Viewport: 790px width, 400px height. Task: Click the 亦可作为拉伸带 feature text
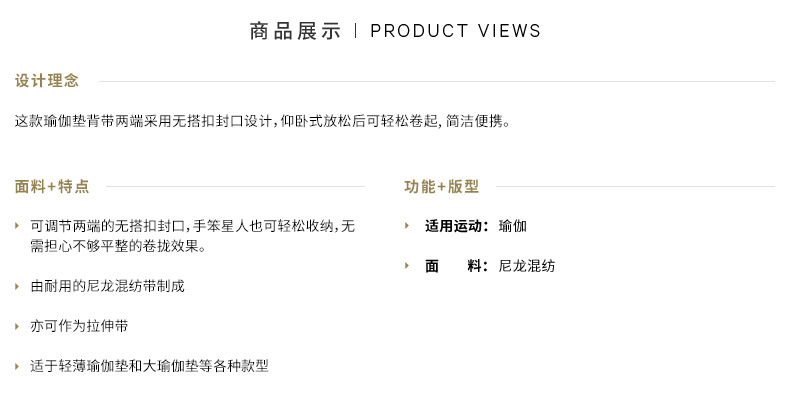[x=79, y=326]
